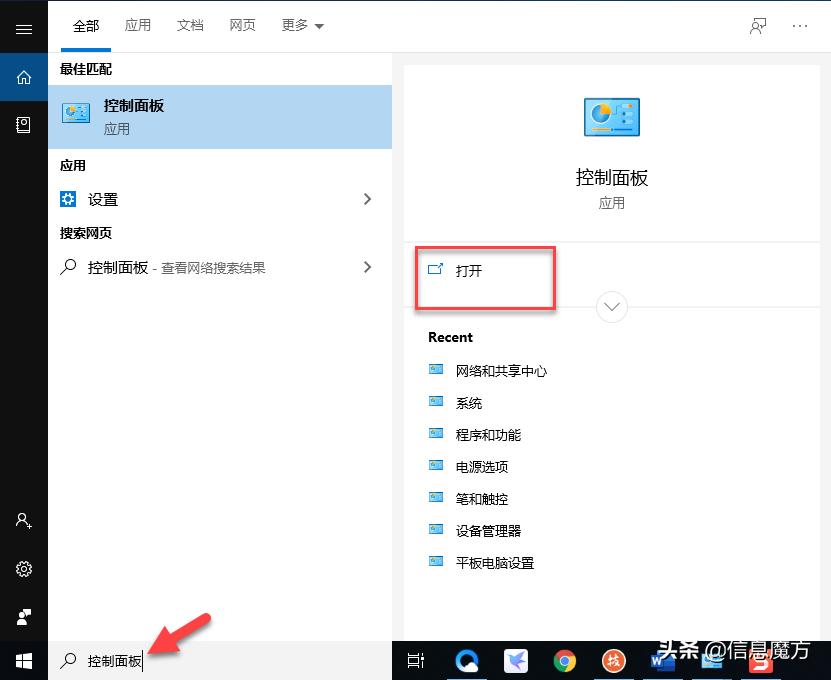Viewport: 831px width, 680px height.
Task: Open search journal icon in left sidebar
Action: [x=24, y=125]
